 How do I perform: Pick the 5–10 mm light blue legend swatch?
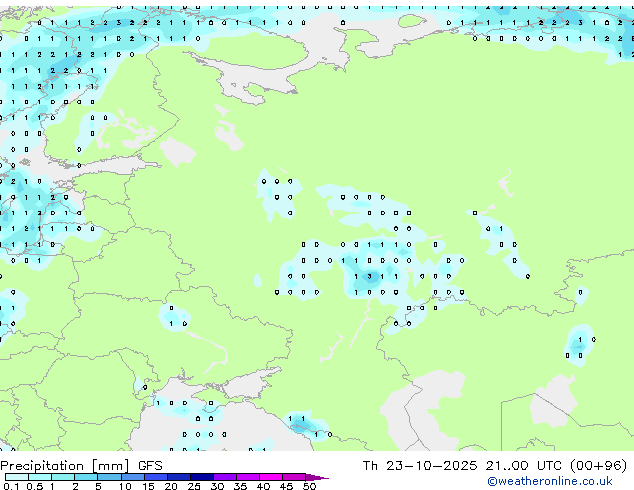coord(109,477)
